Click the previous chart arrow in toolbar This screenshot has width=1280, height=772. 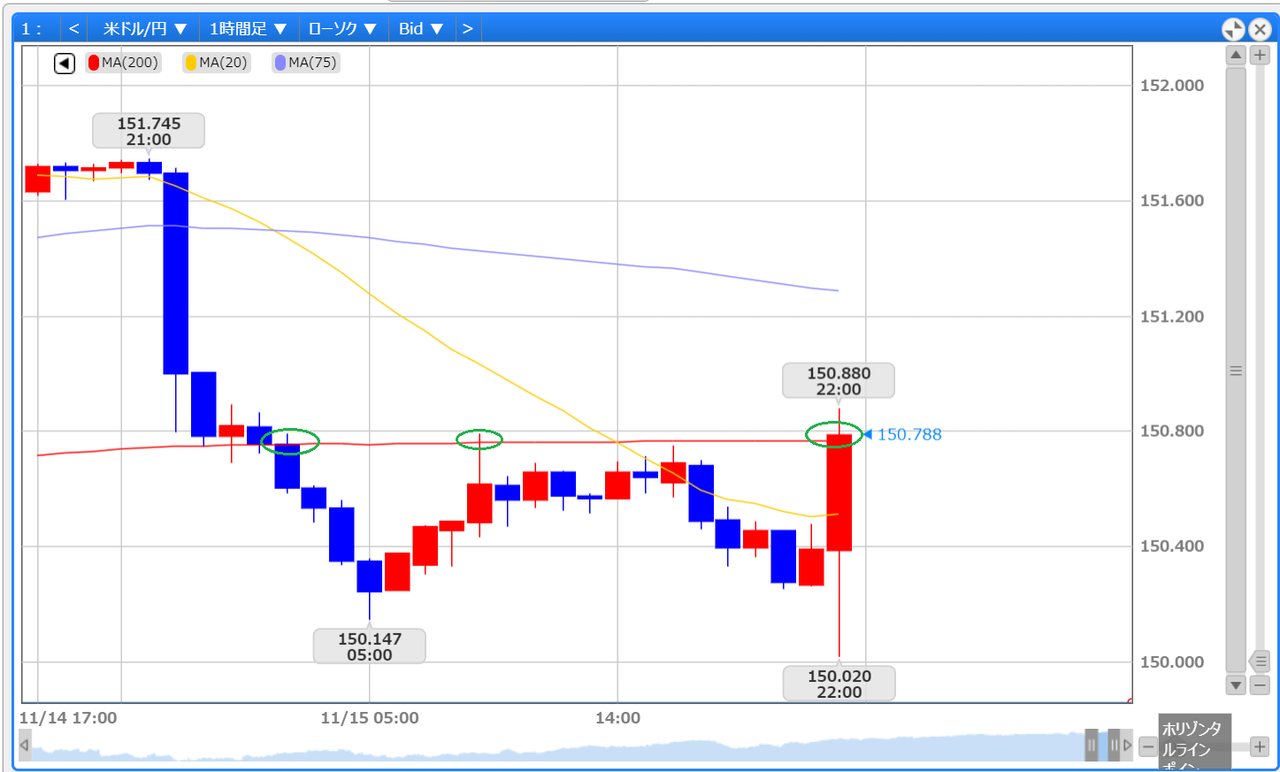73,28
